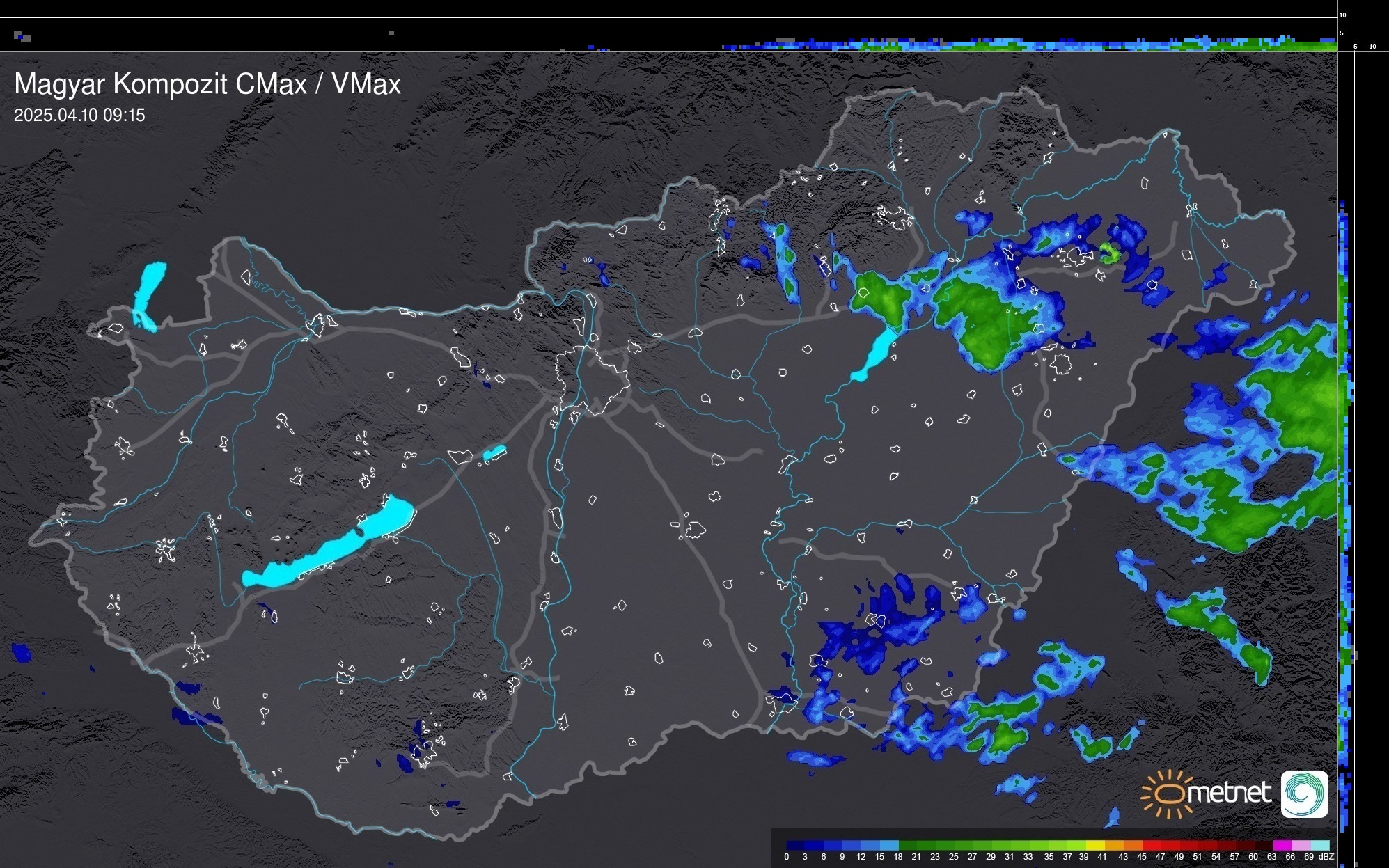Click the 'Magyar Kompozit CMax / VMax' title
This screenshot has width=1389, height=868.
207,84
